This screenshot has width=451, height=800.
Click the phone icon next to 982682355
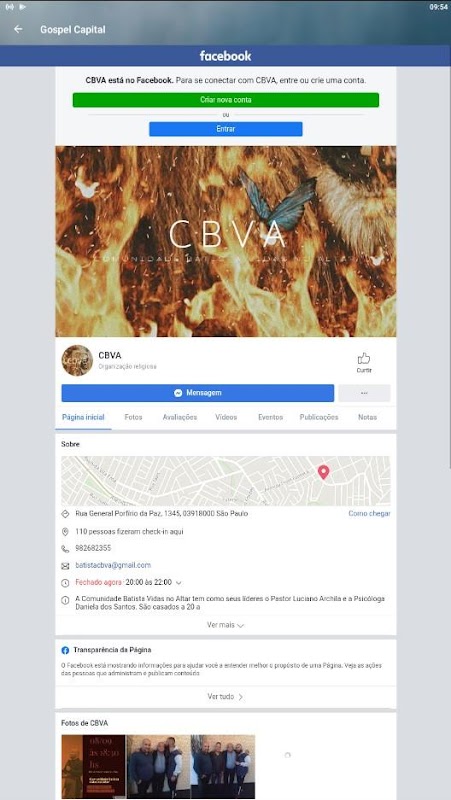65,549
